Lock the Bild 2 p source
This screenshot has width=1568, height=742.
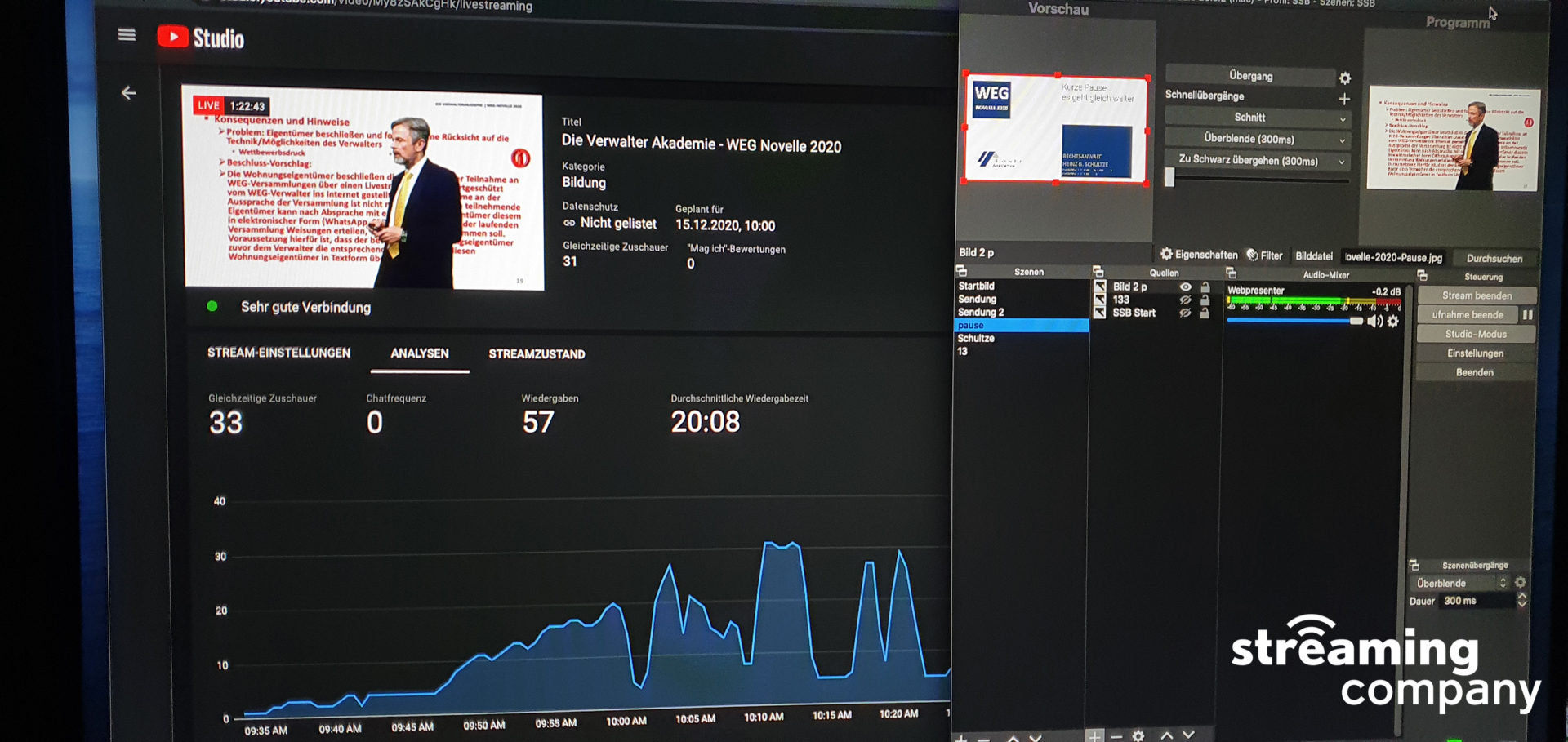pyautogui.click(x=1205, y=287)
